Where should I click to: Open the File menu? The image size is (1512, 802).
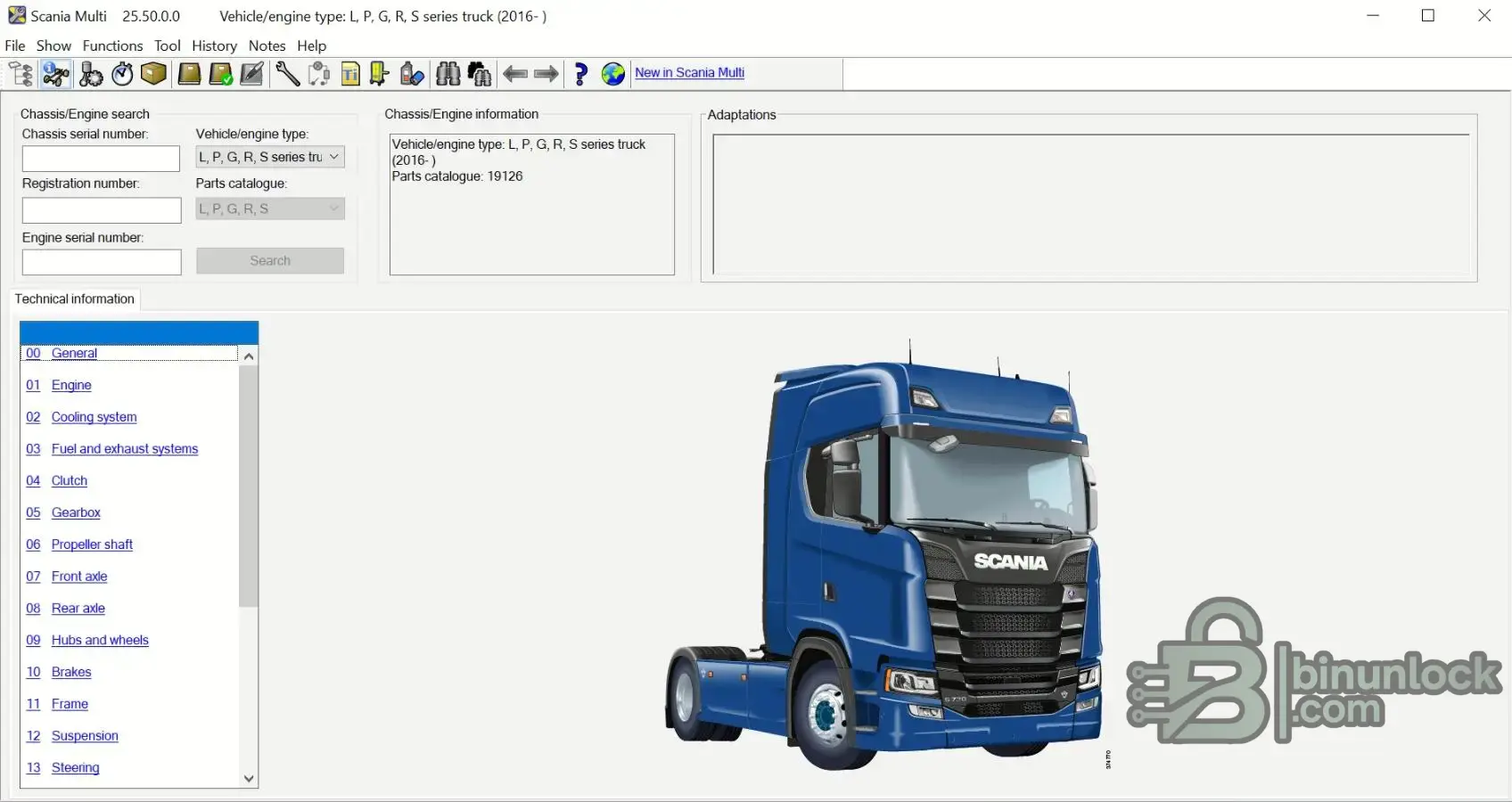pyautogui.click(x=15, y=45)
